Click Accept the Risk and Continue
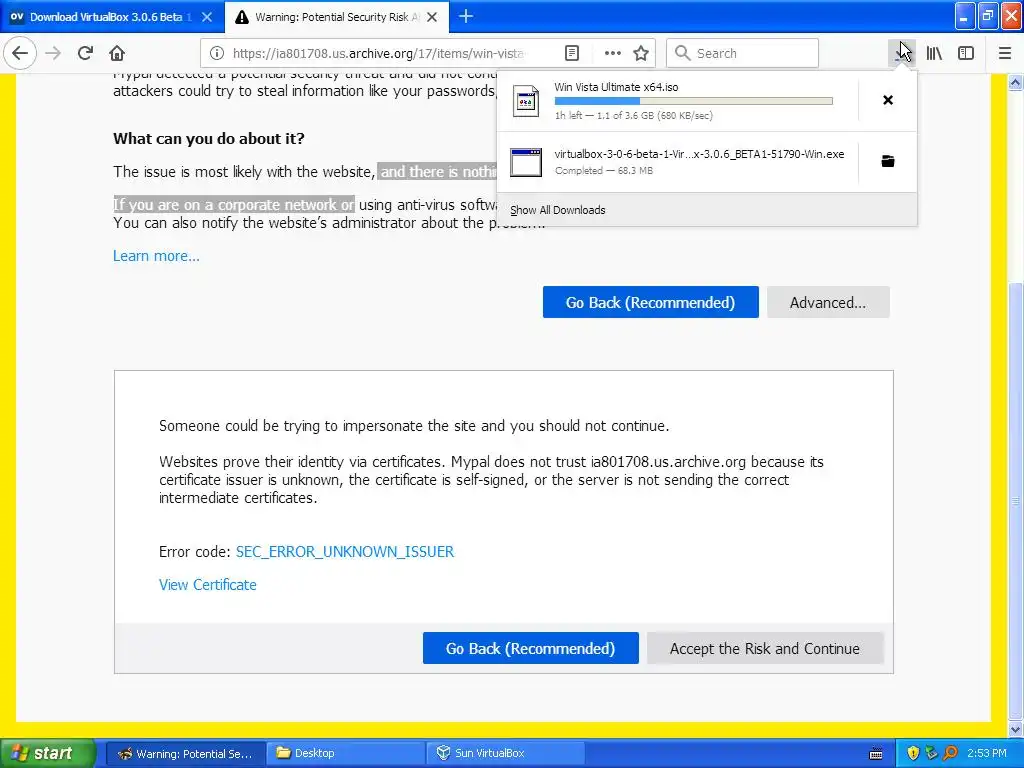Screen dimensions: 1024x768 pos(765,648)
